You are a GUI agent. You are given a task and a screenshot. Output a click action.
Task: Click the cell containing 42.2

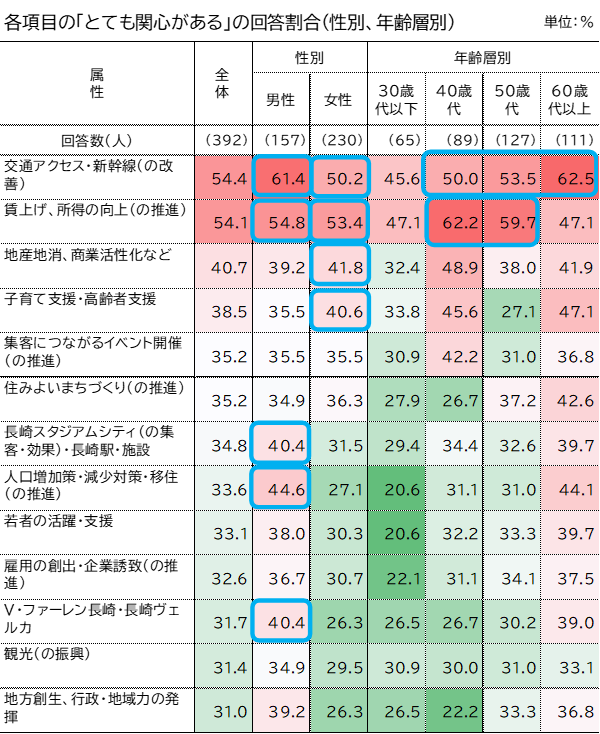(454, 356)
